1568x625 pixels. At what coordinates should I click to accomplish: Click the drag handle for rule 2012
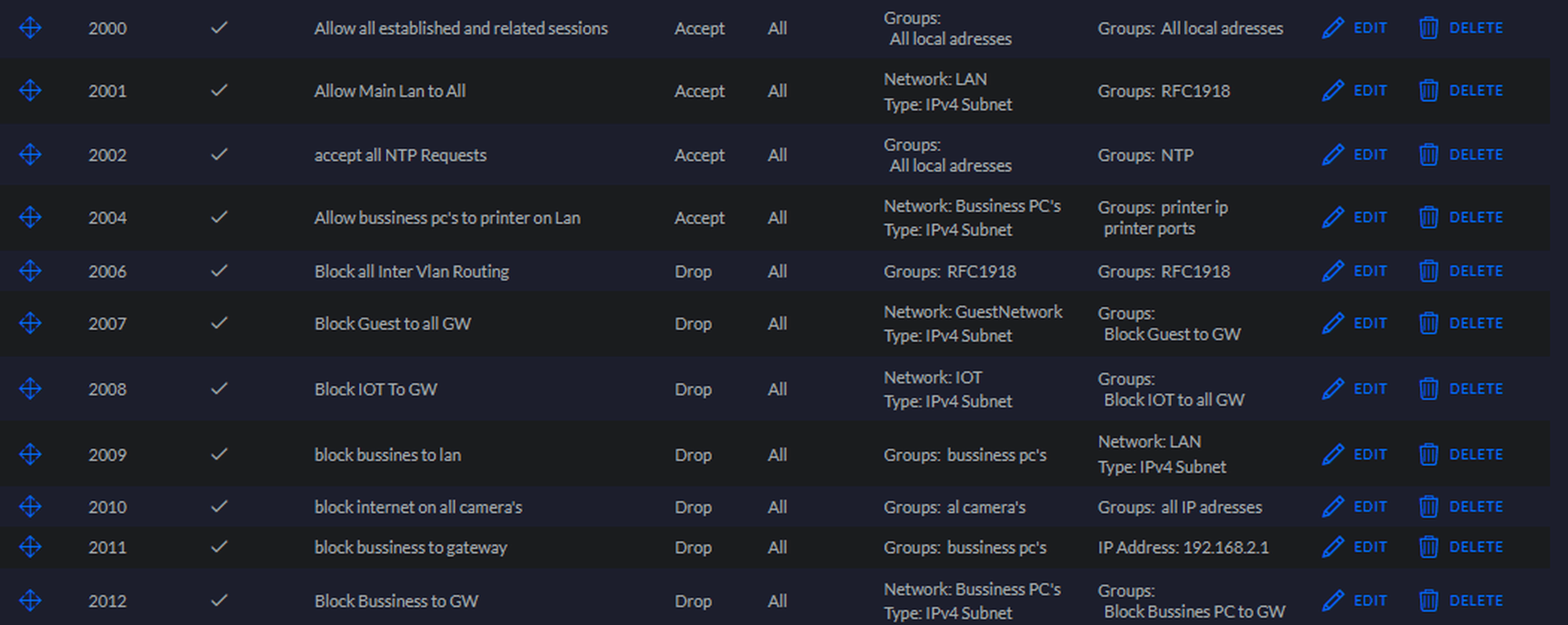pyautogui.click(x=30, y=601)
